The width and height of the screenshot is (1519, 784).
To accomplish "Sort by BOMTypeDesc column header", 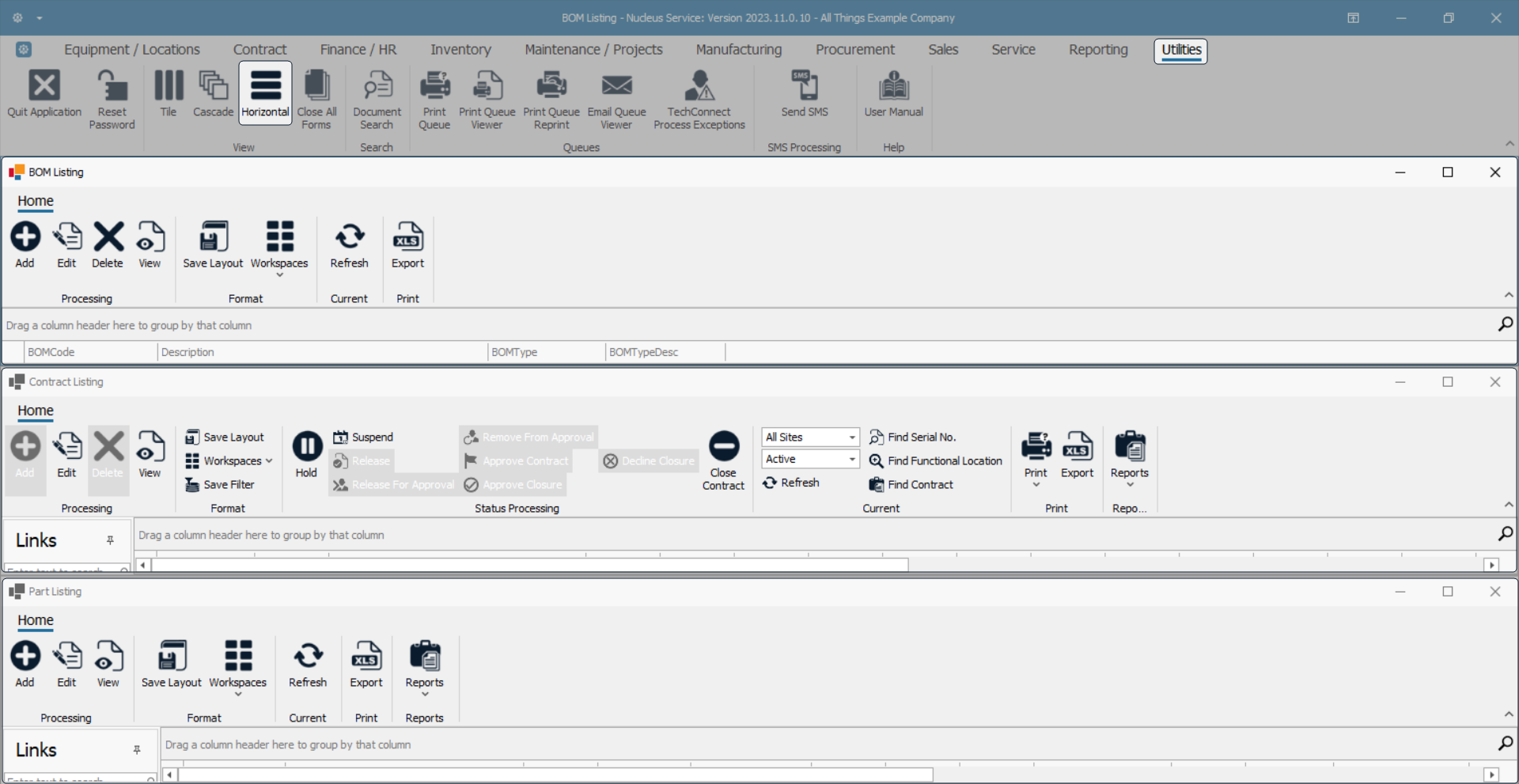I will [665, 352].
